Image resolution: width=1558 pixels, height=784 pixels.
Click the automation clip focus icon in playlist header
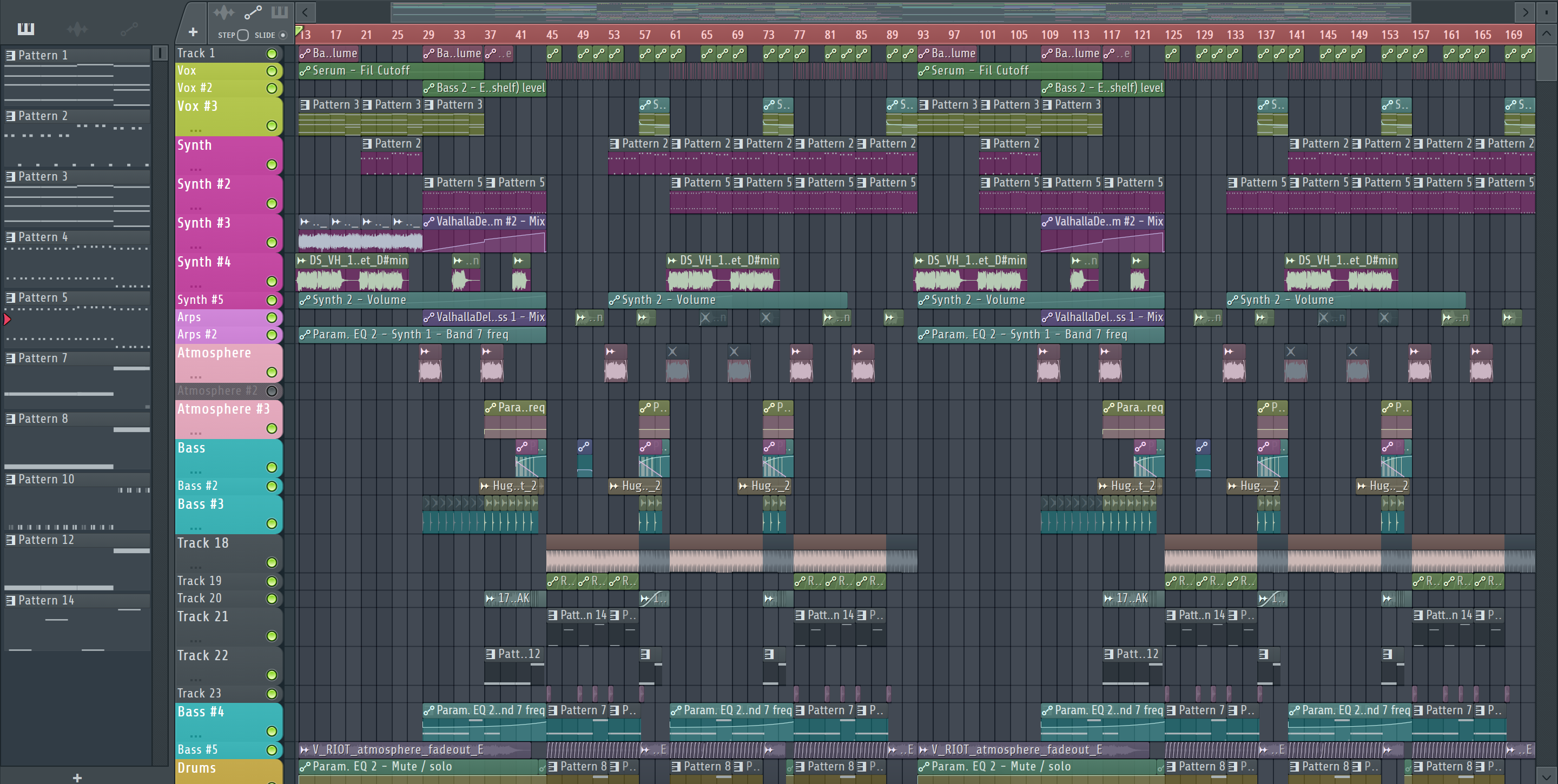[x=253, y=12]
